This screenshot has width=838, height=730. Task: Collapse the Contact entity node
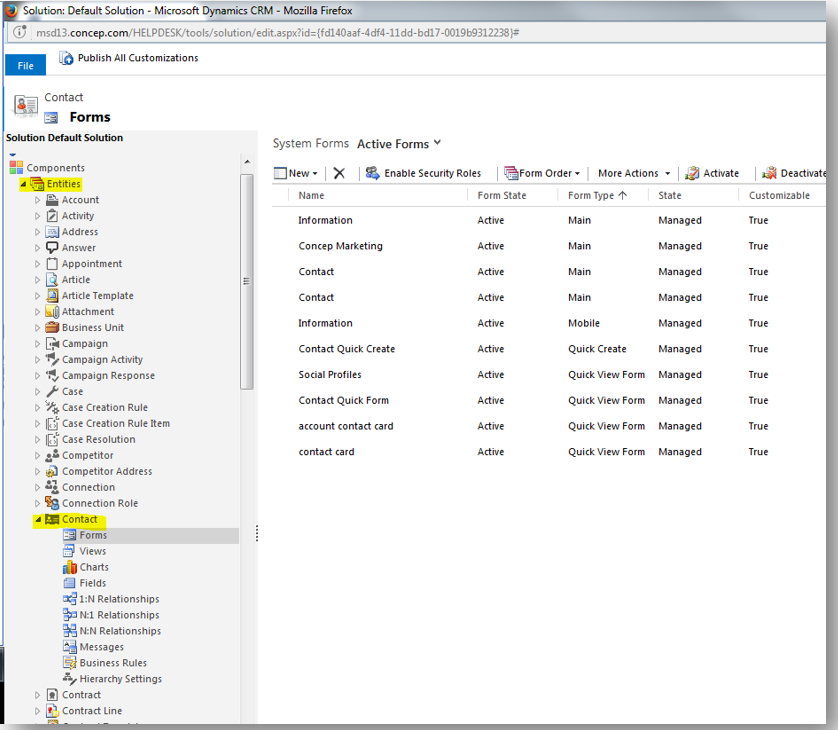coord(38,519)
